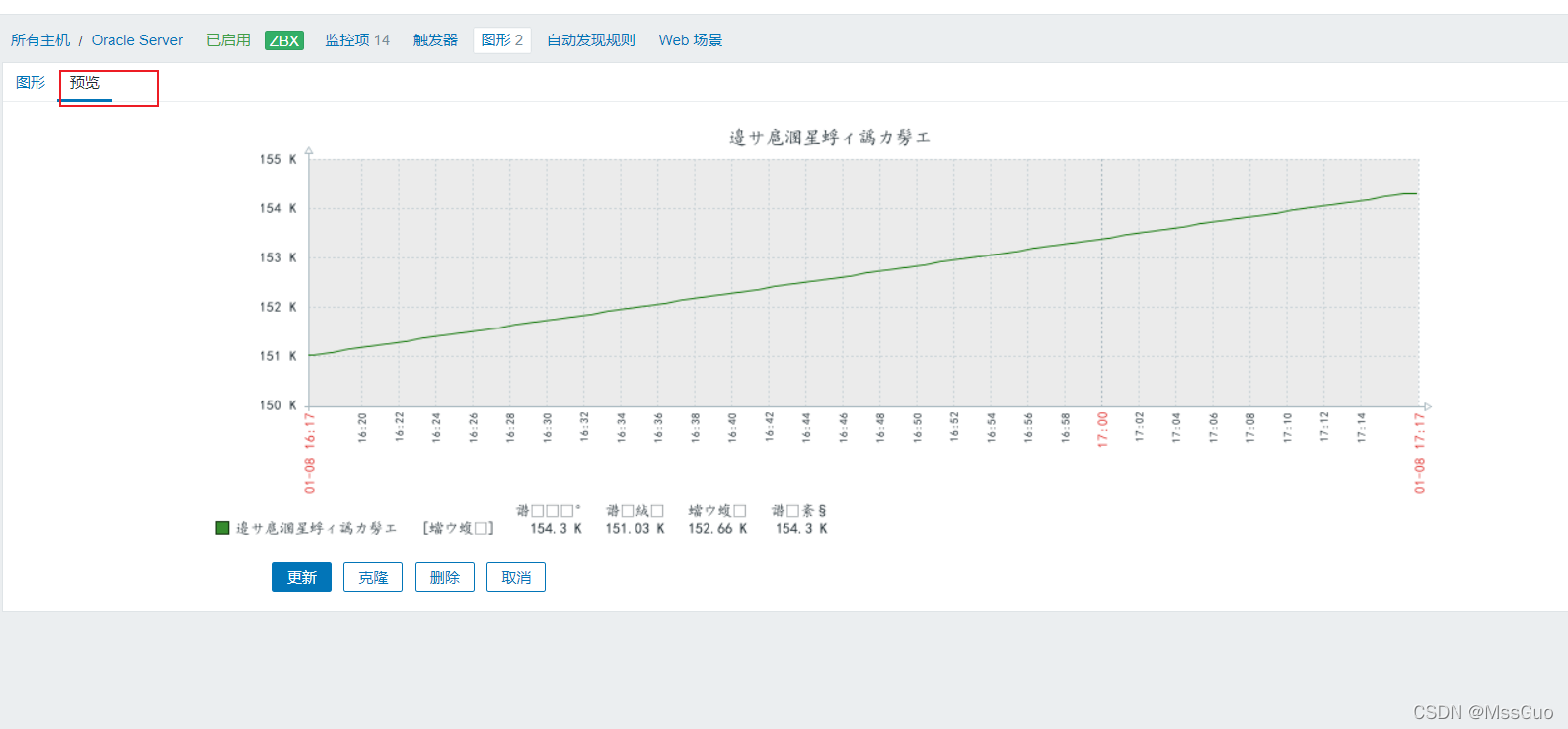Screen dimensions: 1568x729
Task: Open the Web 场景 page
Action: coord(691,40)
